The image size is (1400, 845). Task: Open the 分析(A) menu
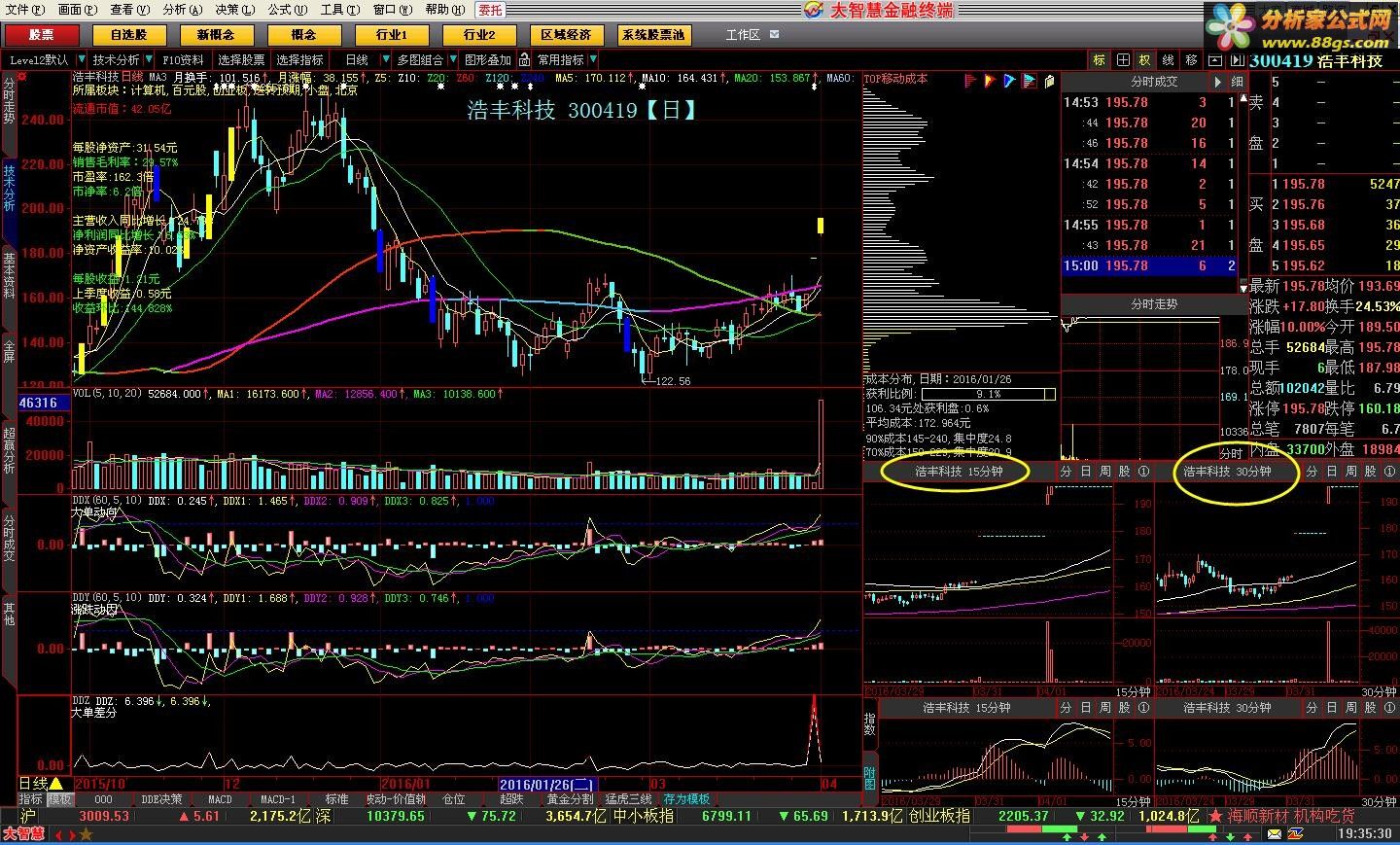[x=182, y=10]
